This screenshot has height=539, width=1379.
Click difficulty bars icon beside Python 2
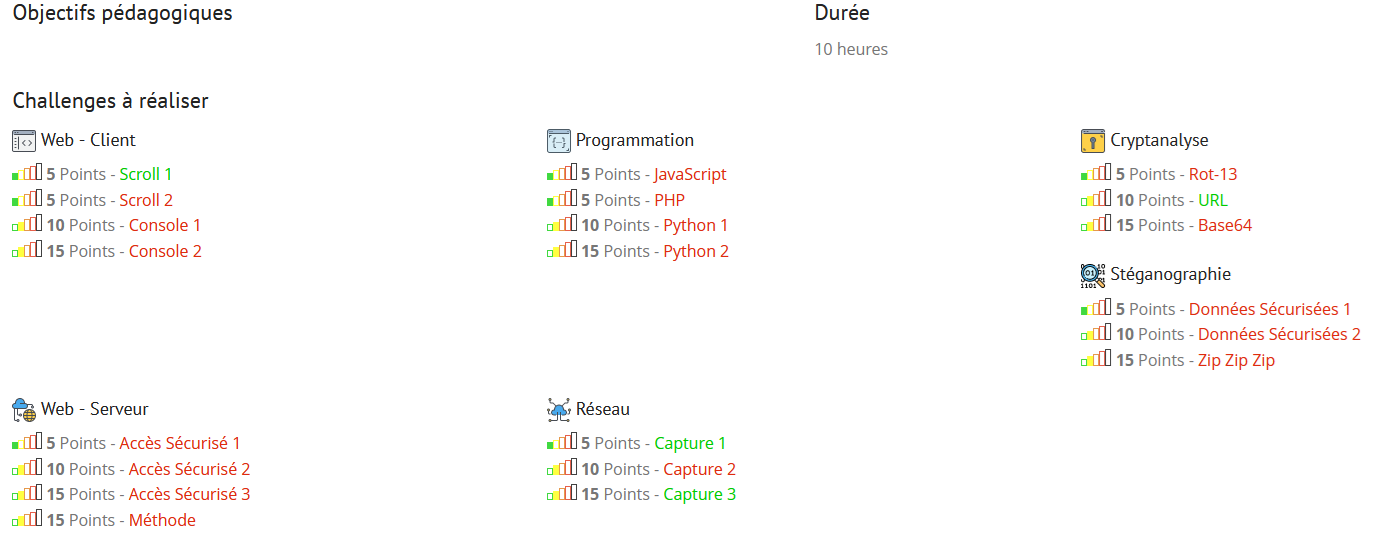pos(562,251)
